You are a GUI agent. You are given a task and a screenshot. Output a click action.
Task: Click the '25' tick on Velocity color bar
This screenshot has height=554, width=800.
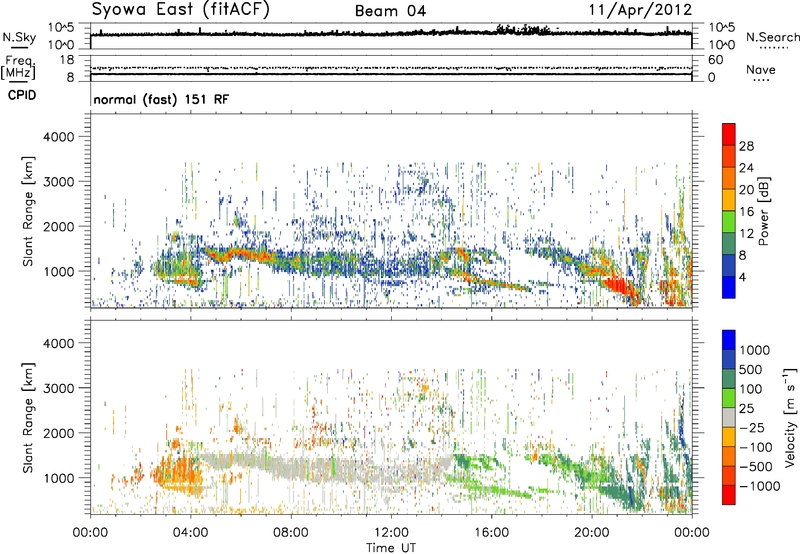pos(746,409)
